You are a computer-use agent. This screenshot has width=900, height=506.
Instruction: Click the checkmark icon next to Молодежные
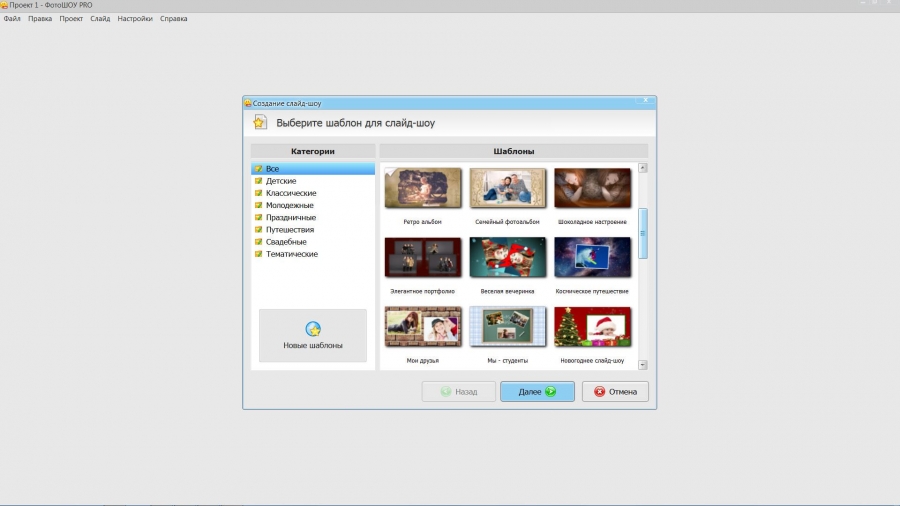[258, 205]
